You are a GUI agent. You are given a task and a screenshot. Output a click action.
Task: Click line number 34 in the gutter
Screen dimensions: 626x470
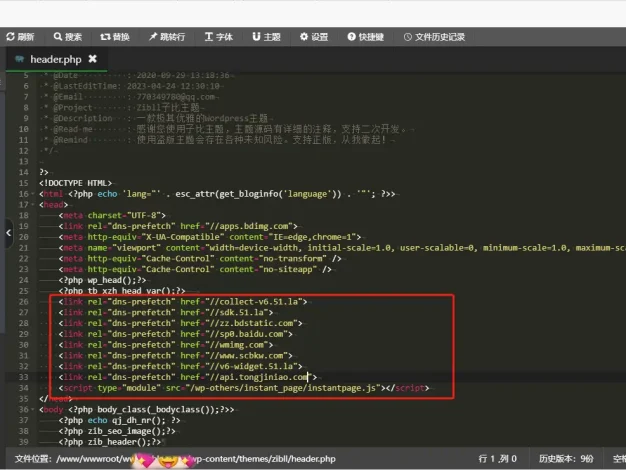pyautogui.click(x=24, y=388)
